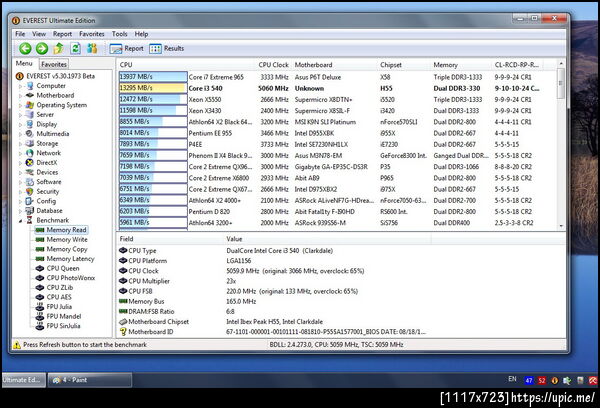Select the 12472 MB/s result bar
This screenshot has width=600, height=408.
(153, 99)
